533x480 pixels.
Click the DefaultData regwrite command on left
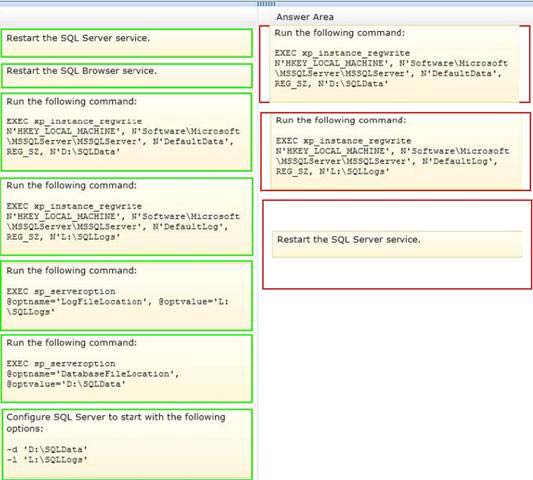coord(126,132)
